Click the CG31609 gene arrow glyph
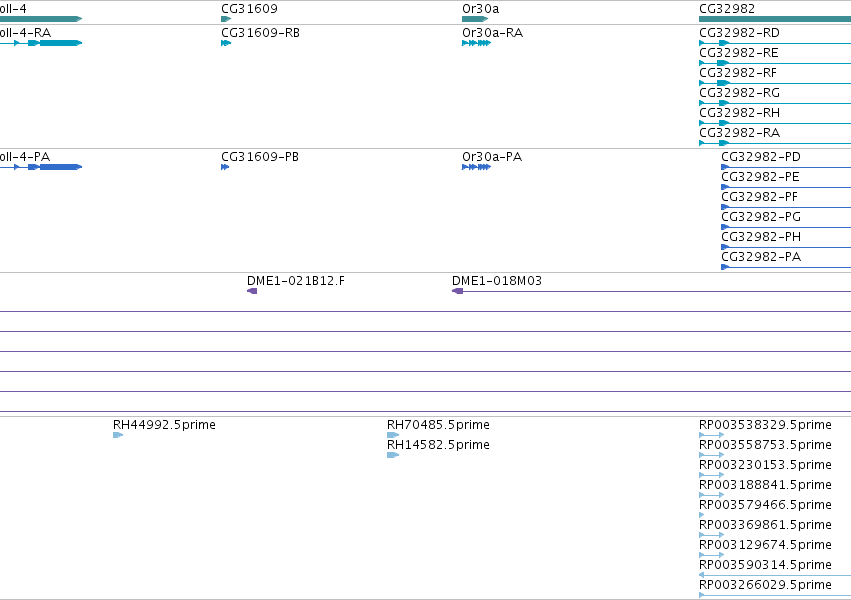 point(226,19)
